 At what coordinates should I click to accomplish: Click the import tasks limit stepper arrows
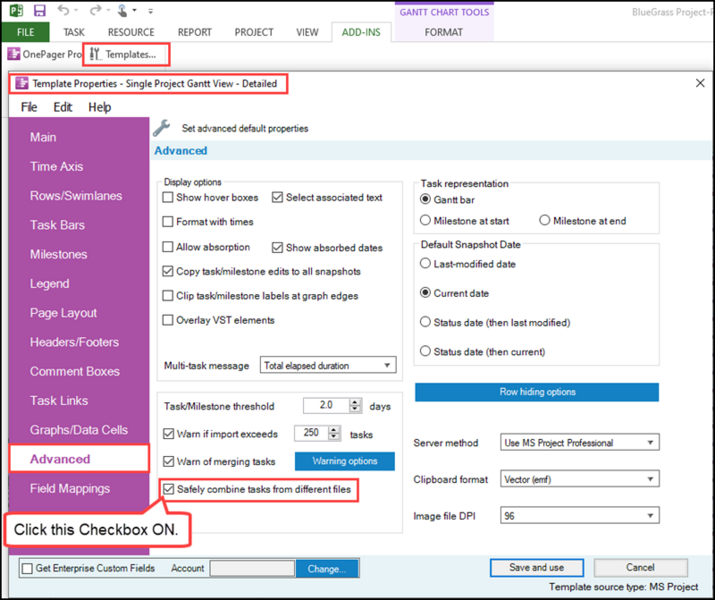pos(334,433)
